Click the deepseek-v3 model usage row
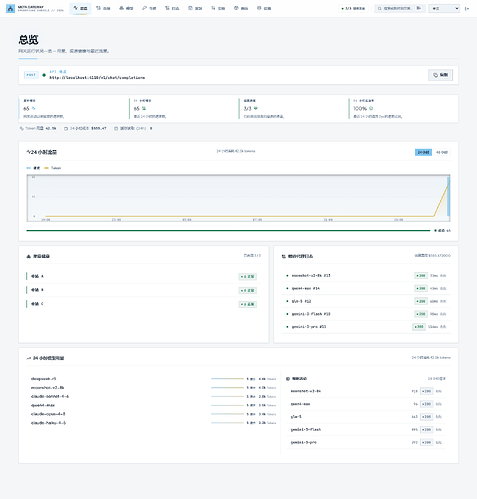This screenshot has width=477, height=499. click(x=153, y=379)
